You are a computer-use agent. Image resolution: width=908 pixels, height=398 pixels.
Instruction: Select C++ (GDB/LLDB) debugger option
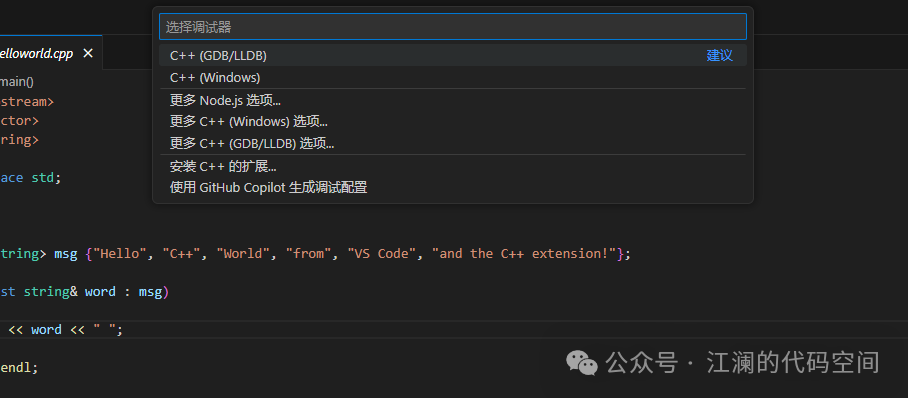453,56
